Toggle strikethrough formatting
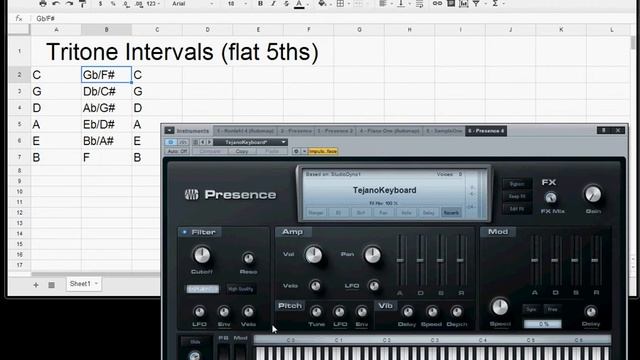The height and width of the screenshot is (360, 640). 286,4
